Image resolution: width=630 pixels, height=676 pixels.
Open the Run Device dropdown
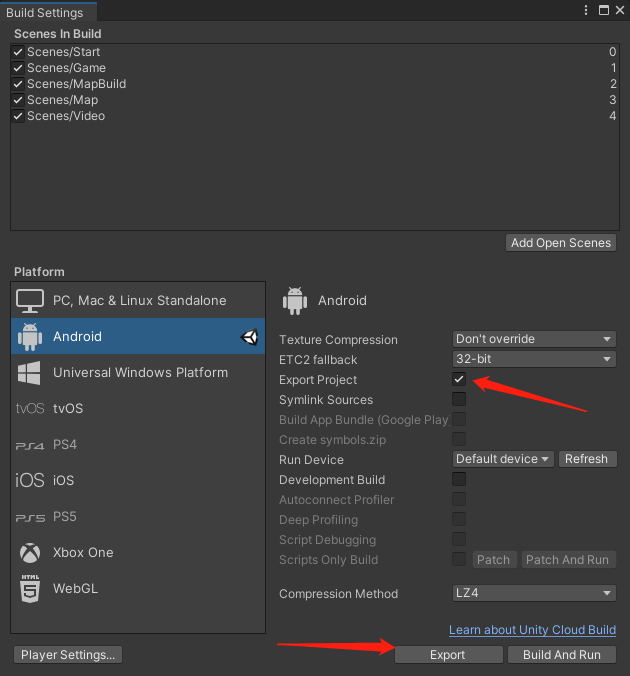(503, 459)
